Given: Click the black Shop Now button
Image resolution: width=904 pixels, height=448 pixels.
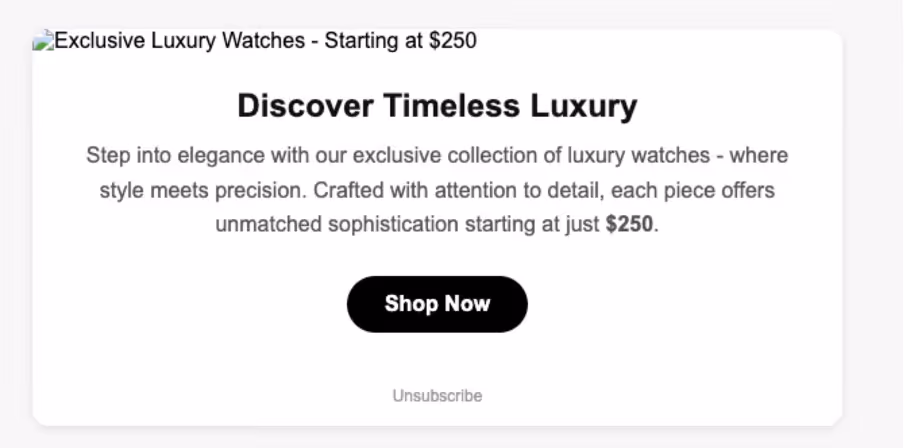Looking at the screenshot, I should pos(437,304).
